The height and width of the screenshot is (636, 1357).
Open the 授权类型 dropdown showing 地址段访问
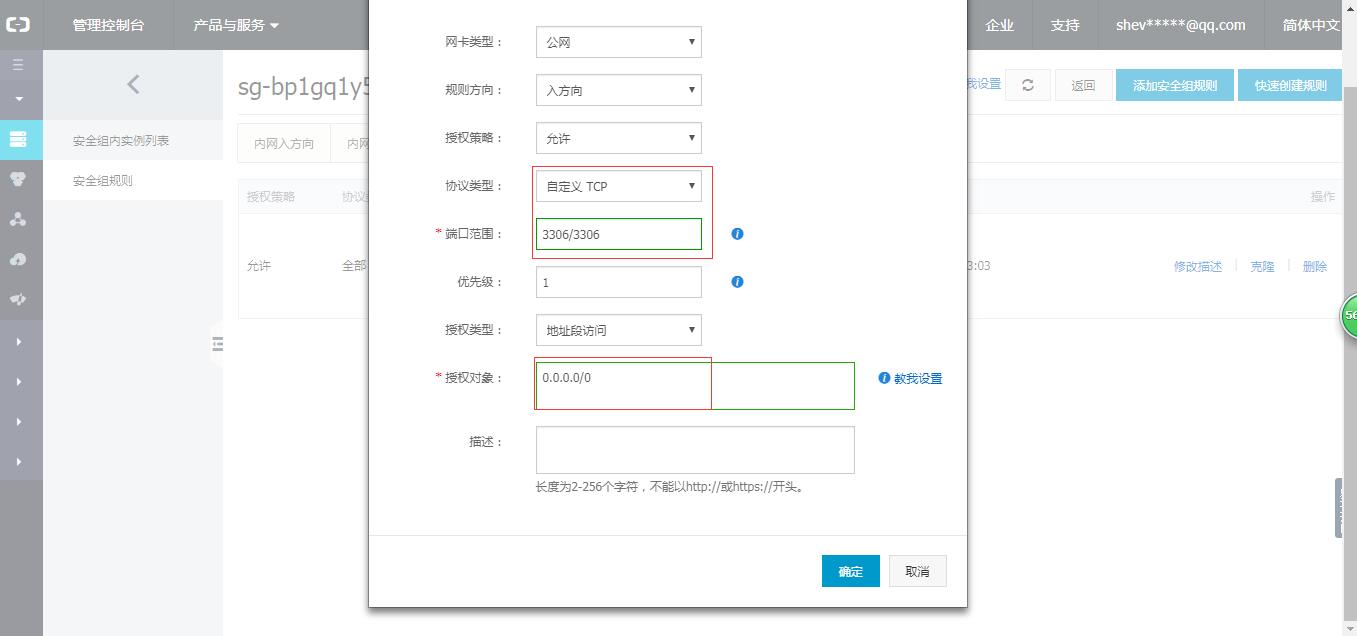click(x=619, y=330)
